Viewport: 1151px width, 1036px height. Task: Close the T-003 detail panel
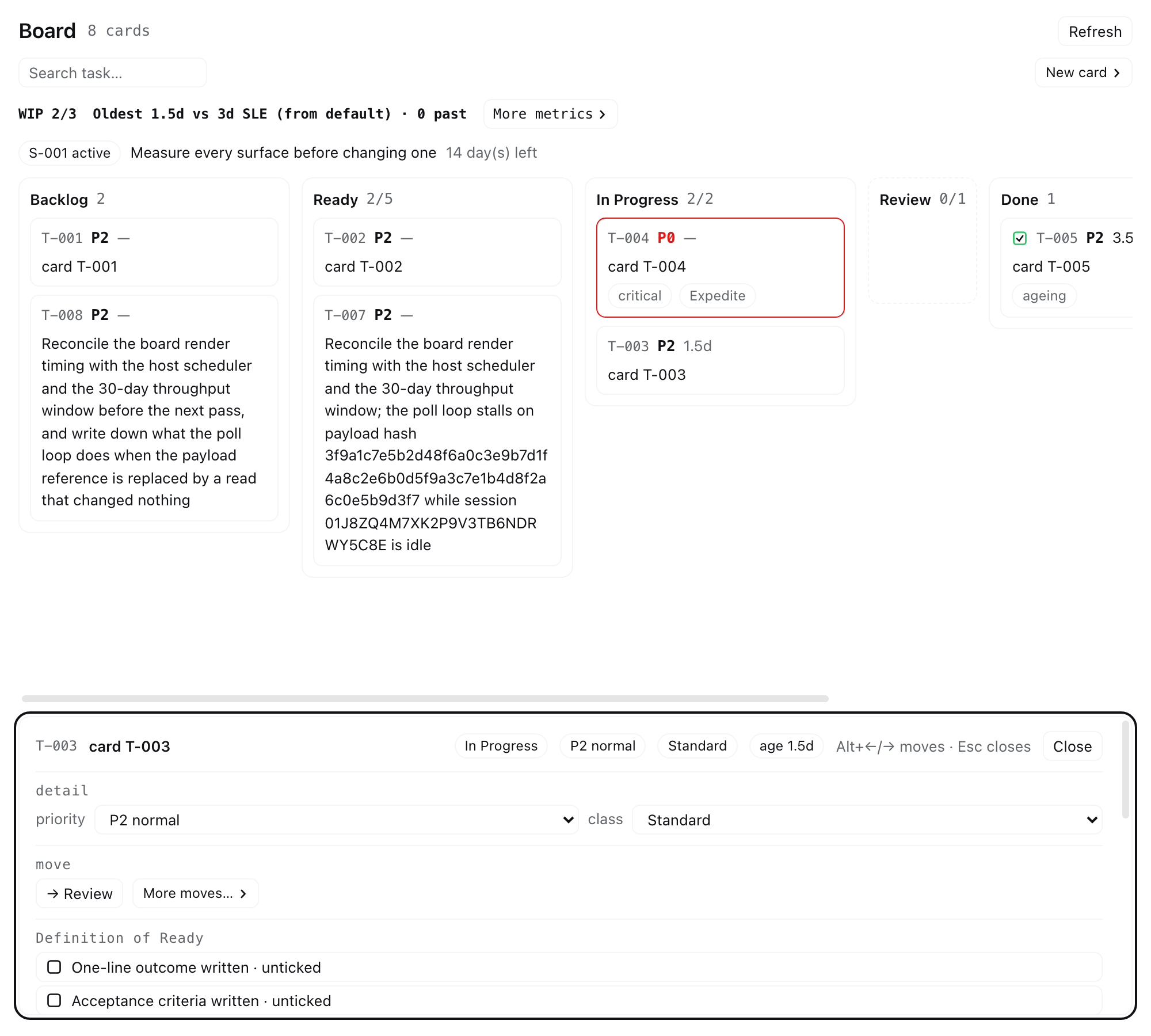coord(1072,746)
